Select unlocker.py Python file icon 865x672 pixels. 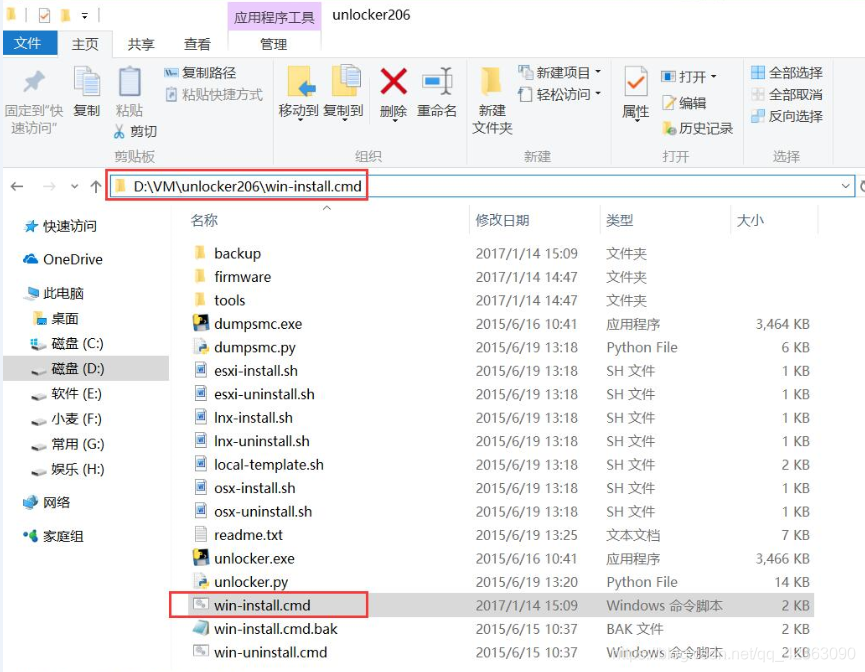[x=201, y=581]
